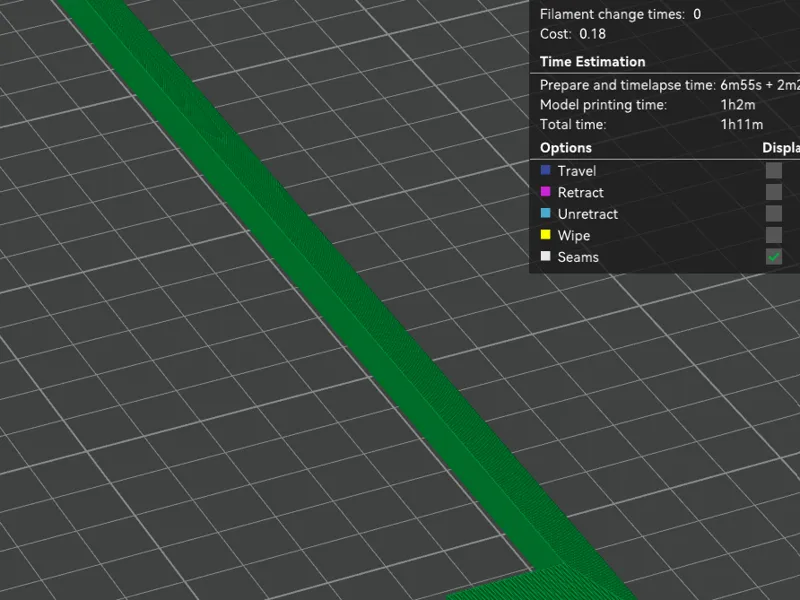This screenshot has height=600, width=800.
Task: Select the Seams option label
Action: [x=578, y=257]
